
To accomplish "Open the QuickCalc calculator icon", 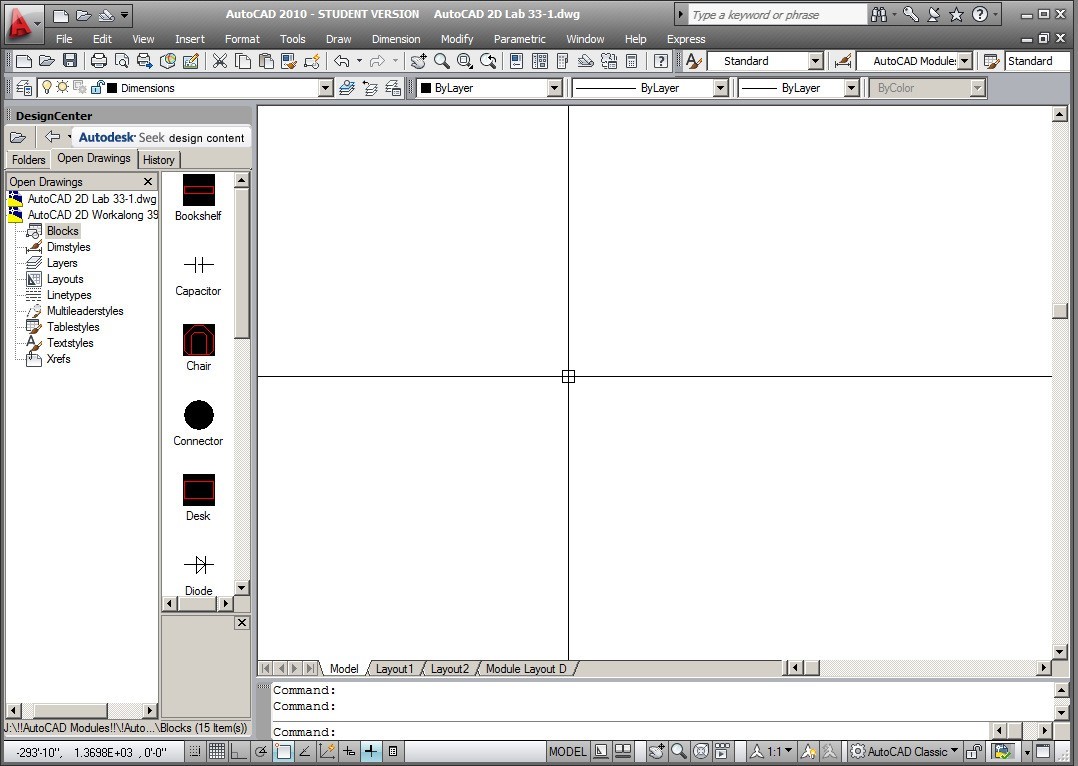I will point(632,61).
